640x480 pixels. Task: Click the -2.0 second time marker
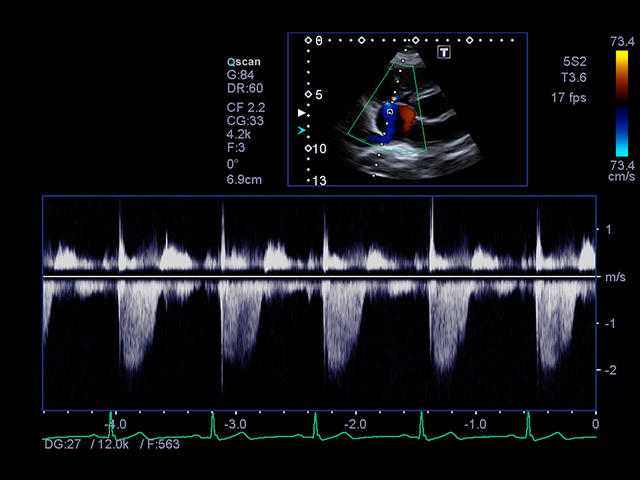(x=355, y=424)
